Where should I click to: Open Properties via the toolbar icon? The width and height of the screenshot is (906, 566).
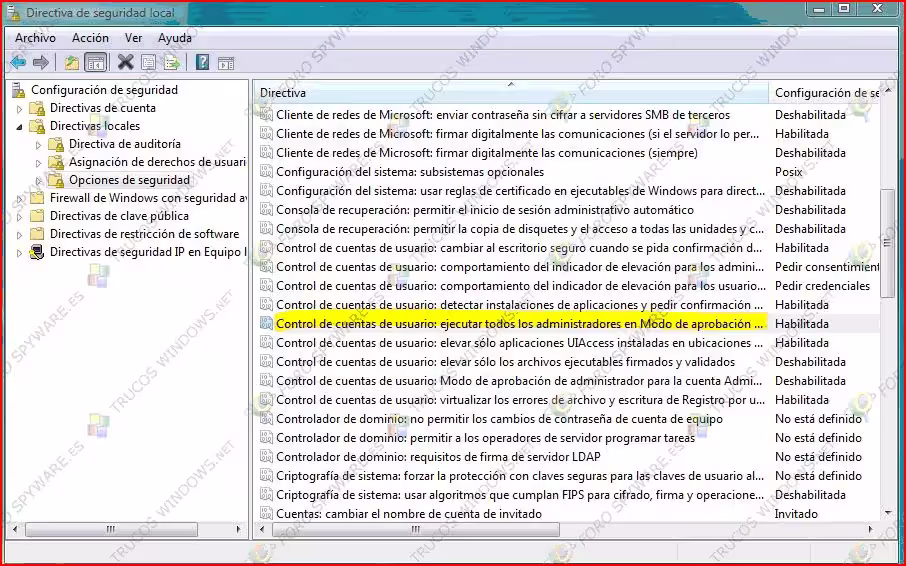coord(148,62)
